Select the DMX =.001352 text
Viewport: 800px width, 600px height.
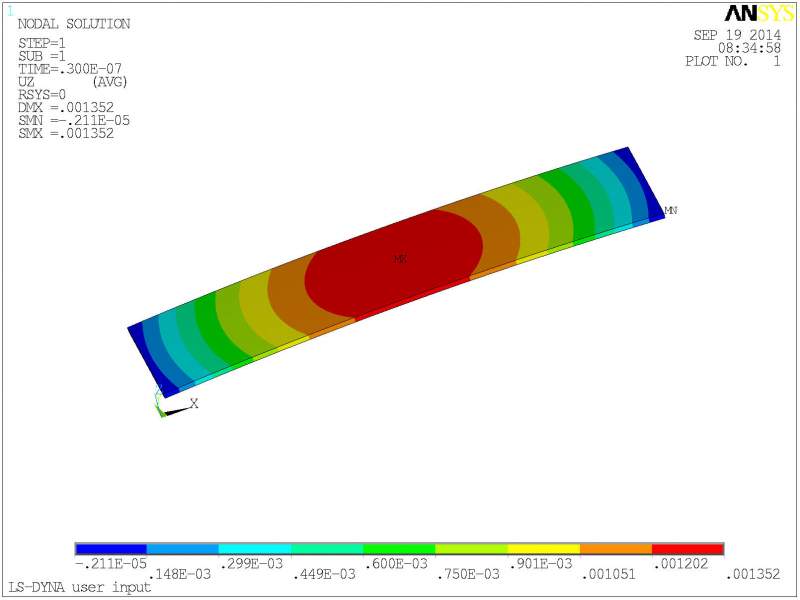tap(66, 108)
